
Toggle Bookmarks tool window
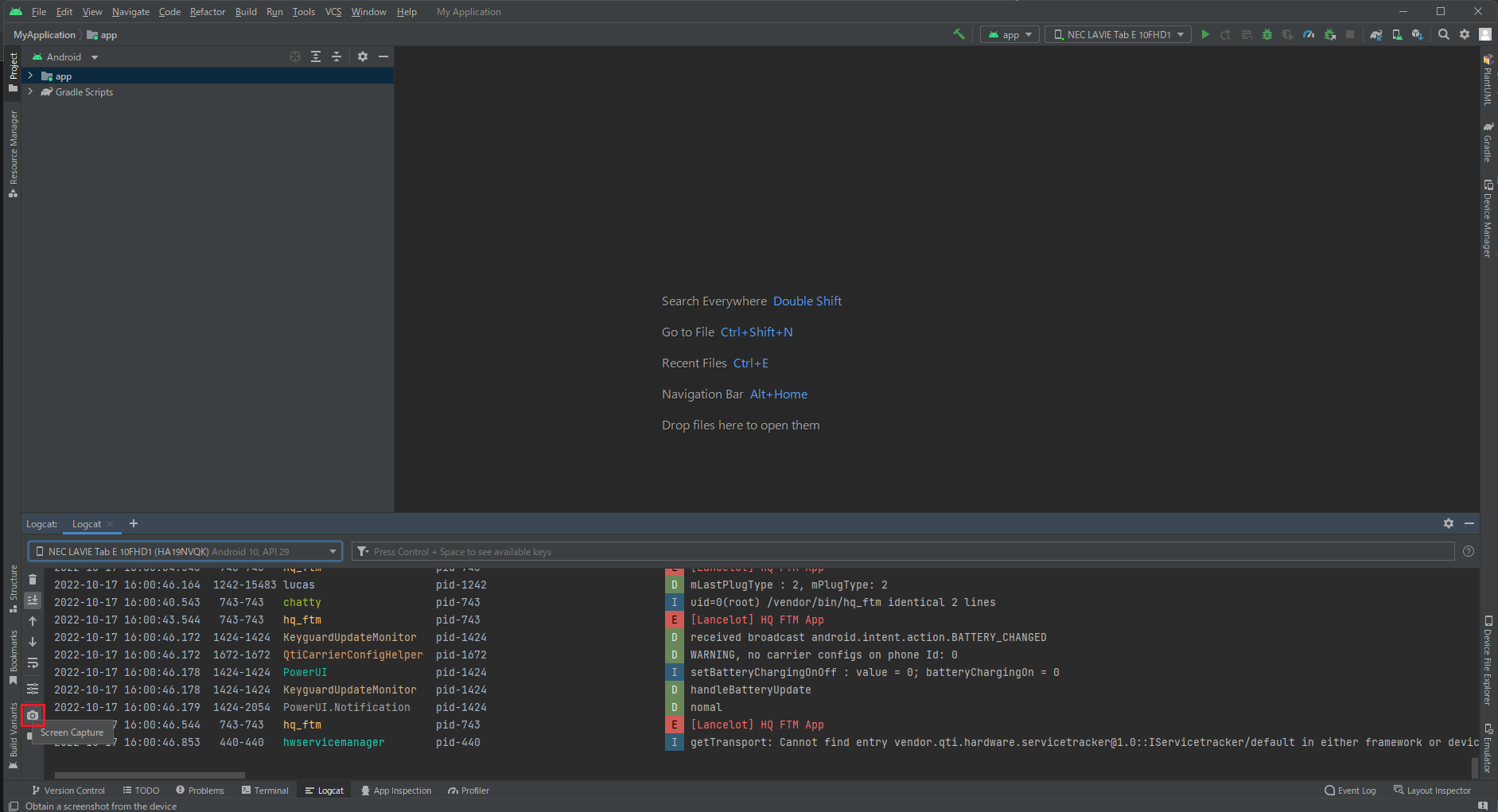(13, 657)
